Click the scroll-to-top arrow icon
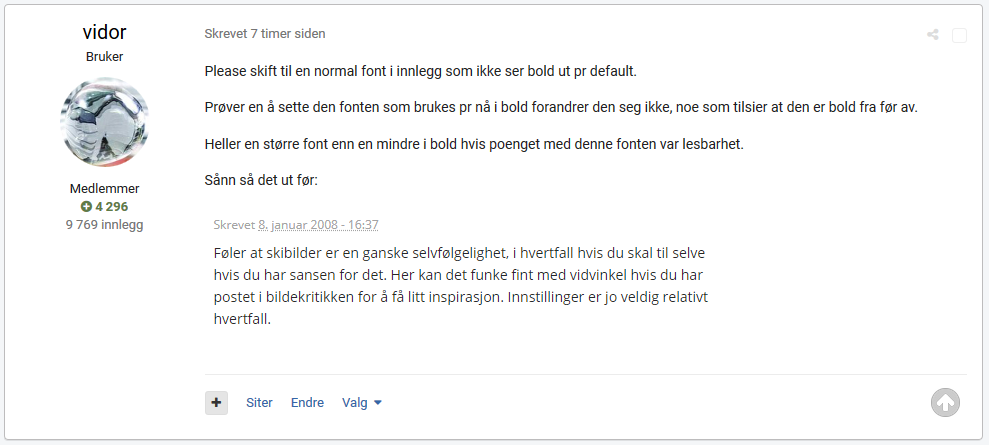The height and width of the screenshot is (445, 989). (x=945, y=402)
